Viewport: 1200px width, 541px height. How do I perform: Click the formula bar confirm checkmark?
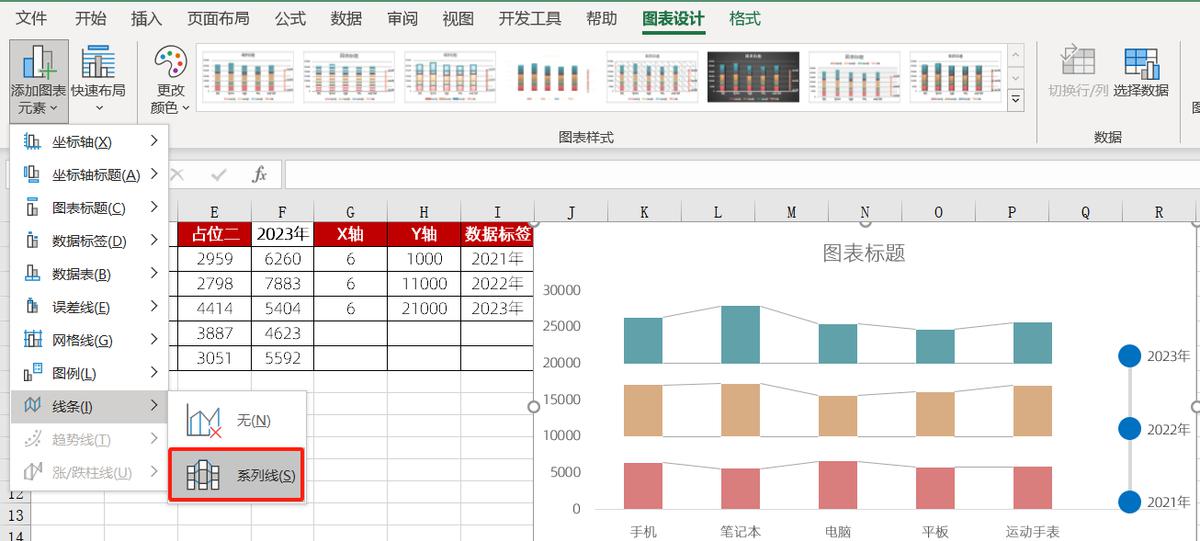click(219, 175)
